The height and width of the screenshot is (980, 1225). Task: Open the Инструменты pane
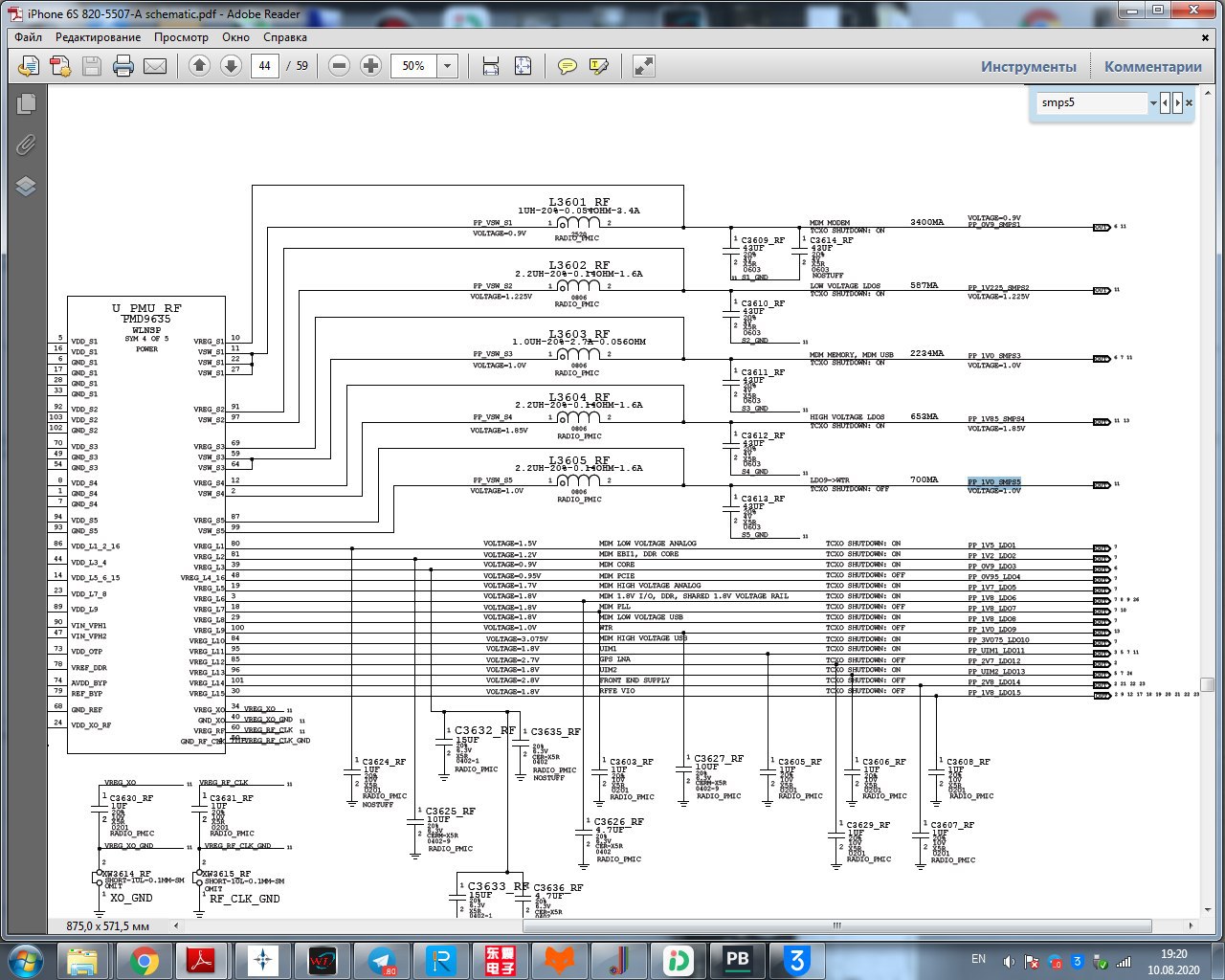1029,66
